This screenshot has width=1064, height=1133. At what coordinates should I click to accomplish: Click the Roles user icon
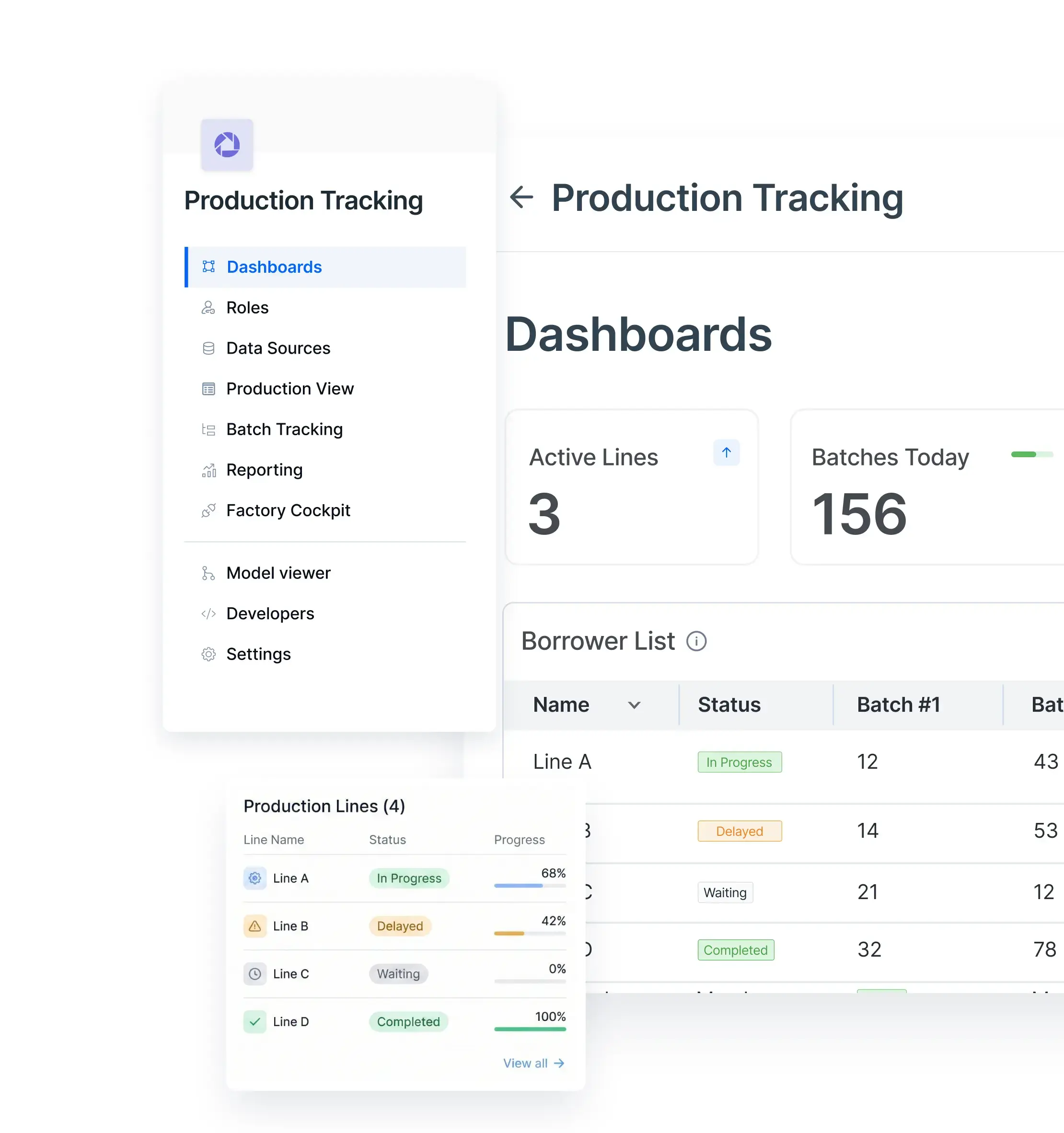208,307
